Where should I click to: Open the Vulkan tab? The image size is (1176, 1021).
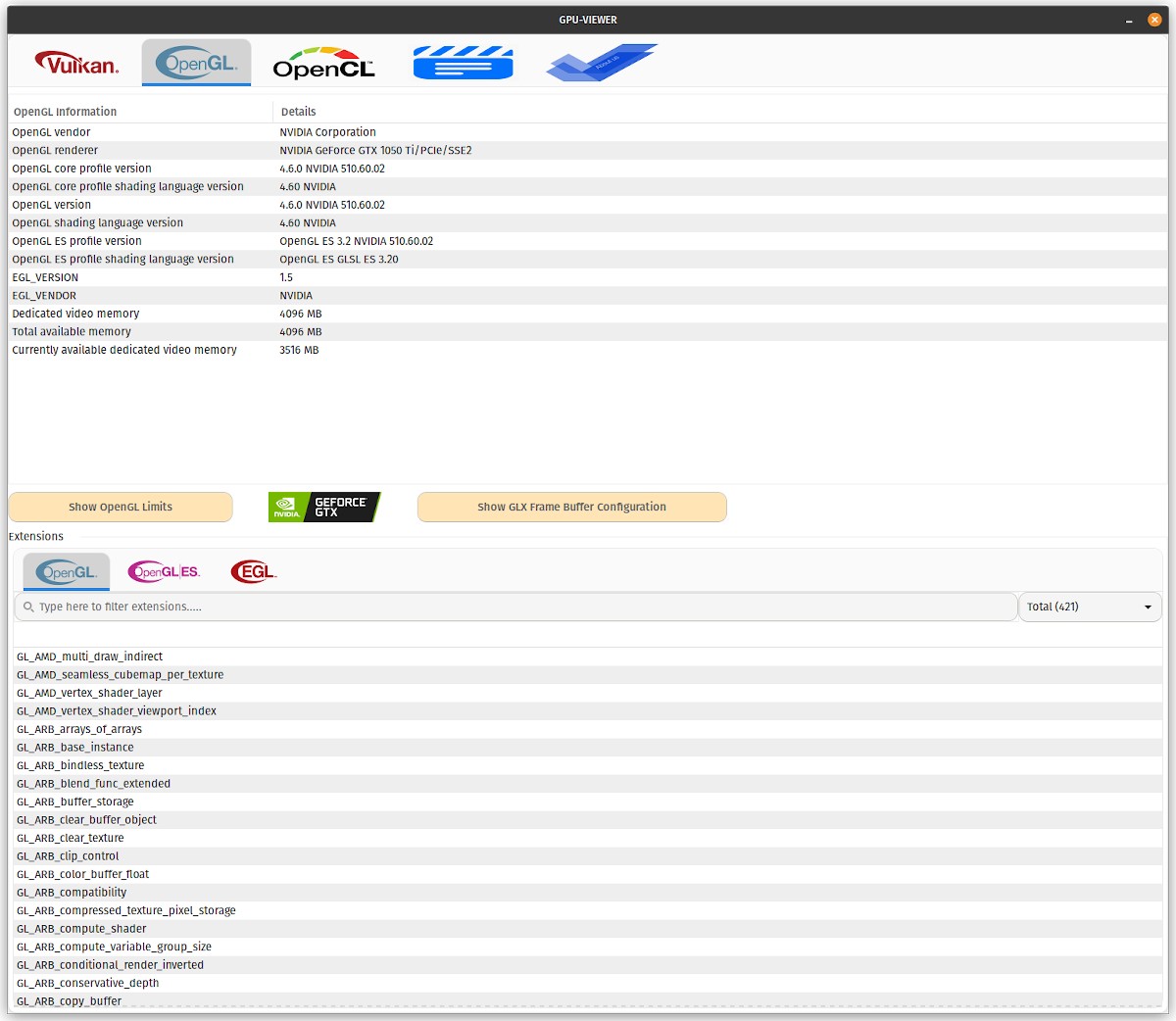pyautogui.click(x=76, y=64)
